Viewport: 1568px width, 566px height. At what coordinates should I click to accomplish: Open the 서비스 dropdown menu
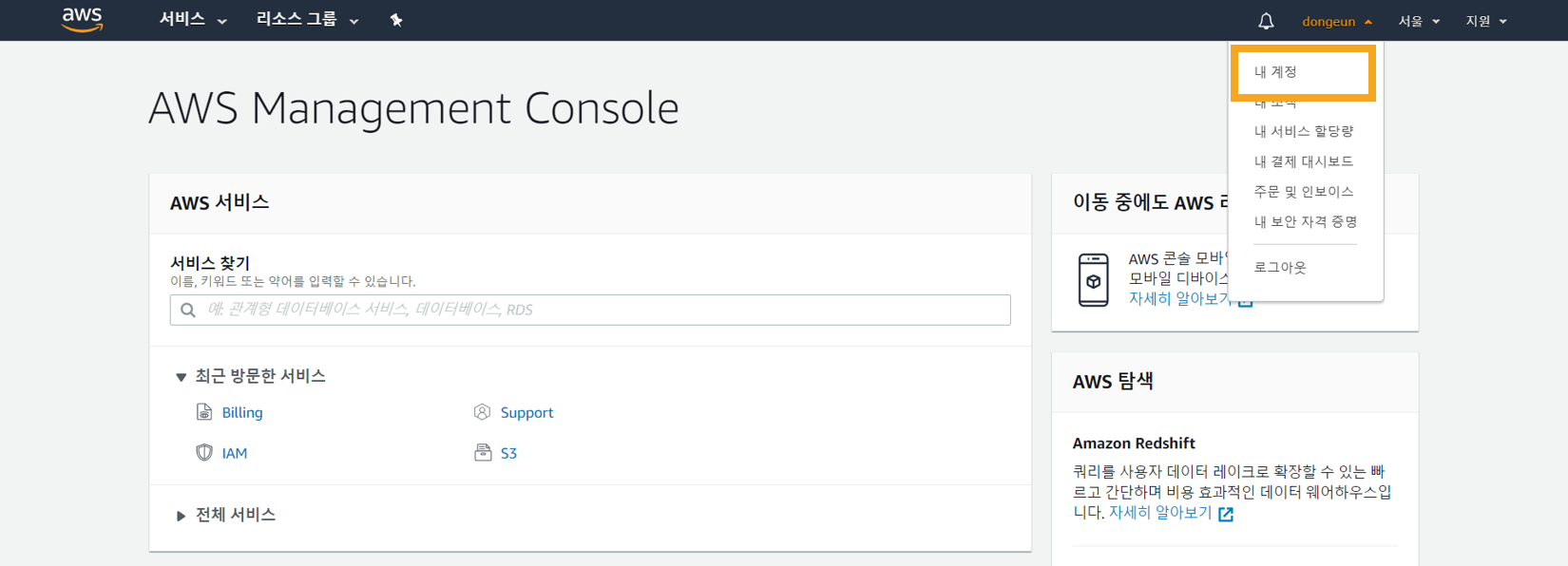coord(193,20)
